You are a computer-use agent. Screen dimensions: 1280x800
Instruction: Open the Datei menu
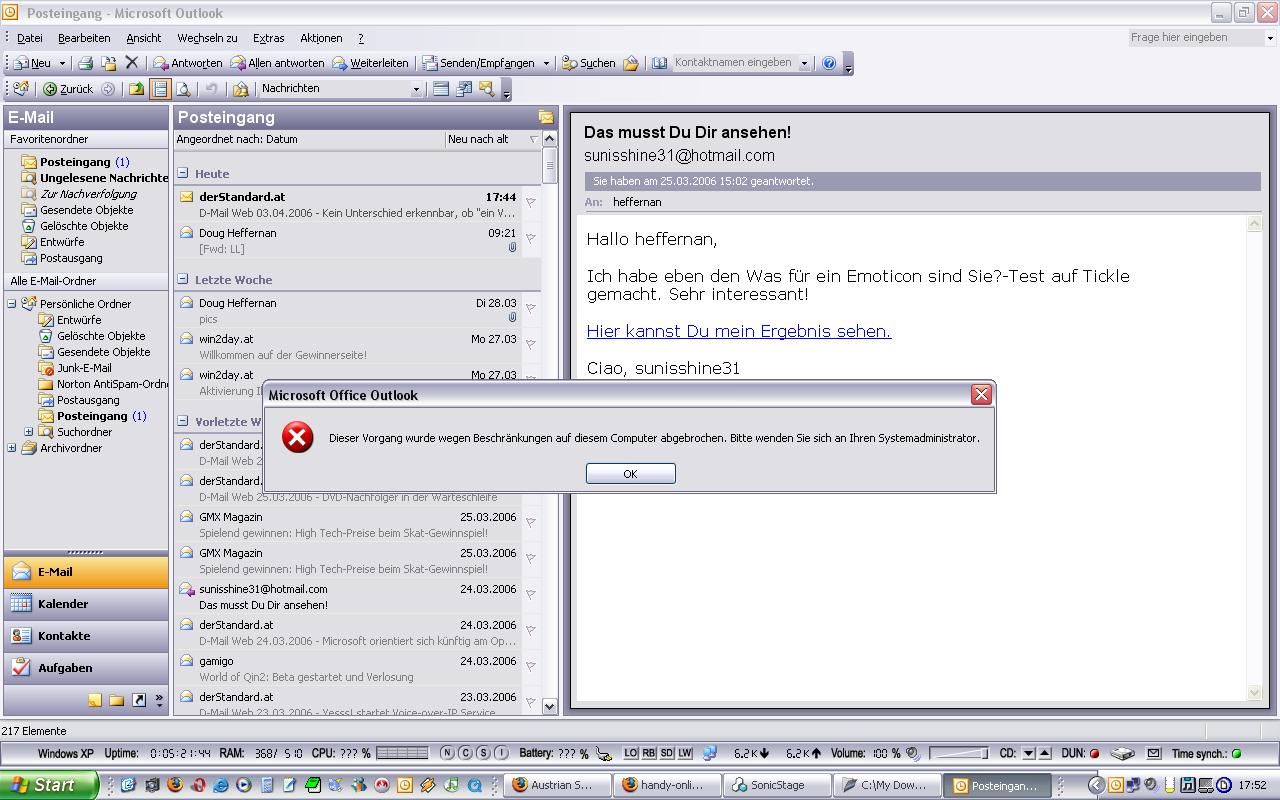[x=30, y=38]
